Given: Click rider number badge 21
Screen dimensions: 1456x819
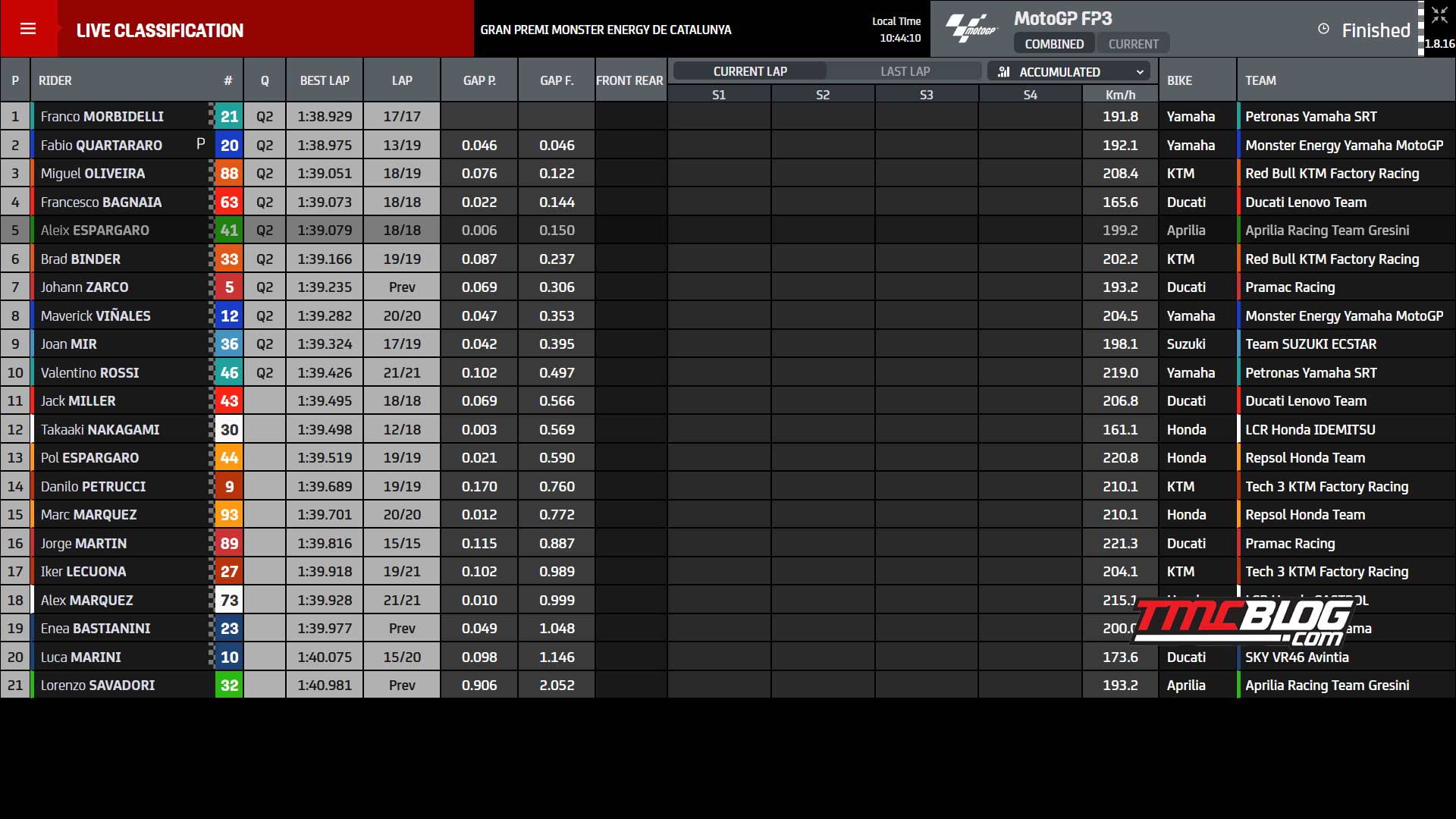Looking at the screenshot, I should pos(229,117).
